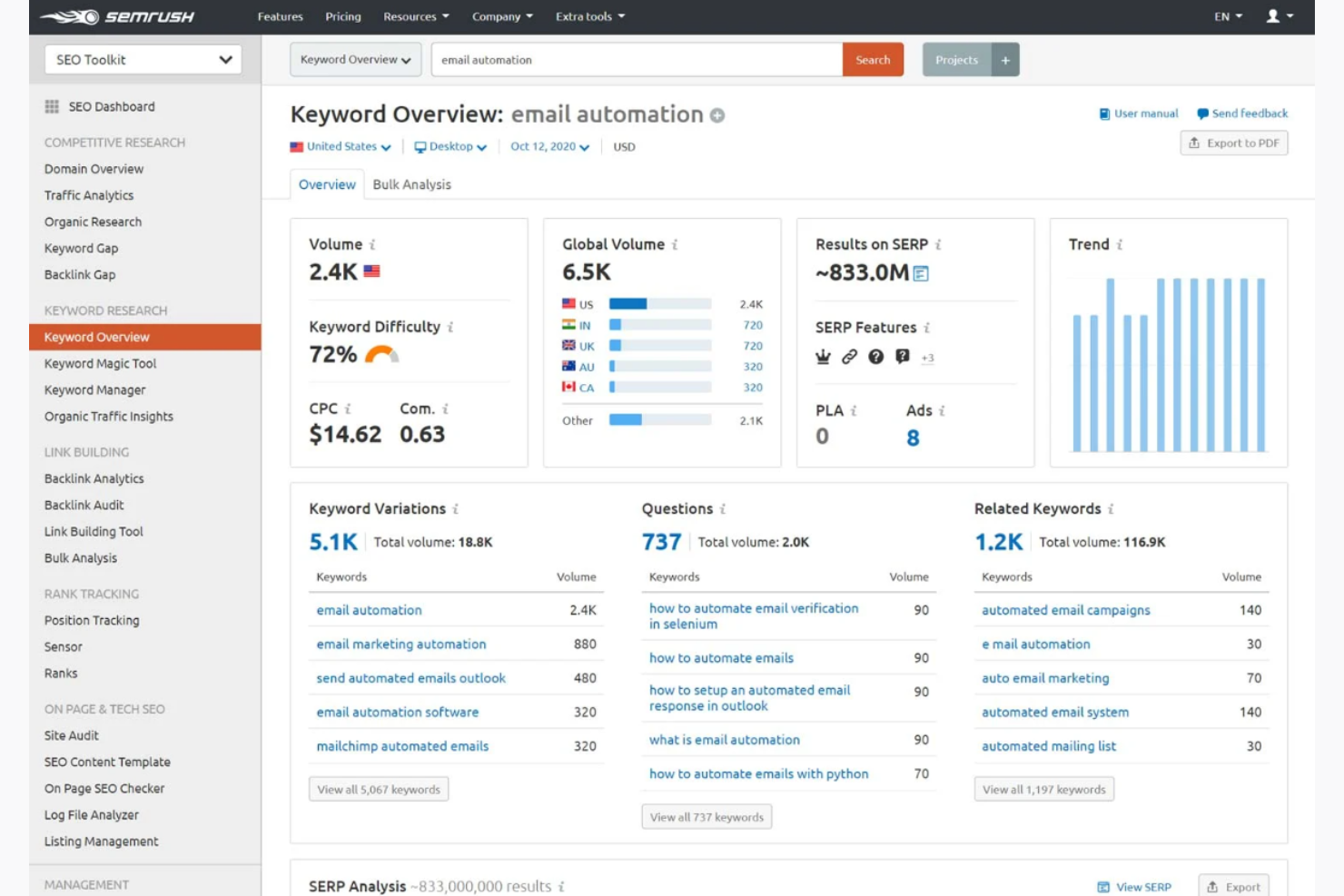
Task: Click the Volume info icon
Action: (x=372, y=245)
